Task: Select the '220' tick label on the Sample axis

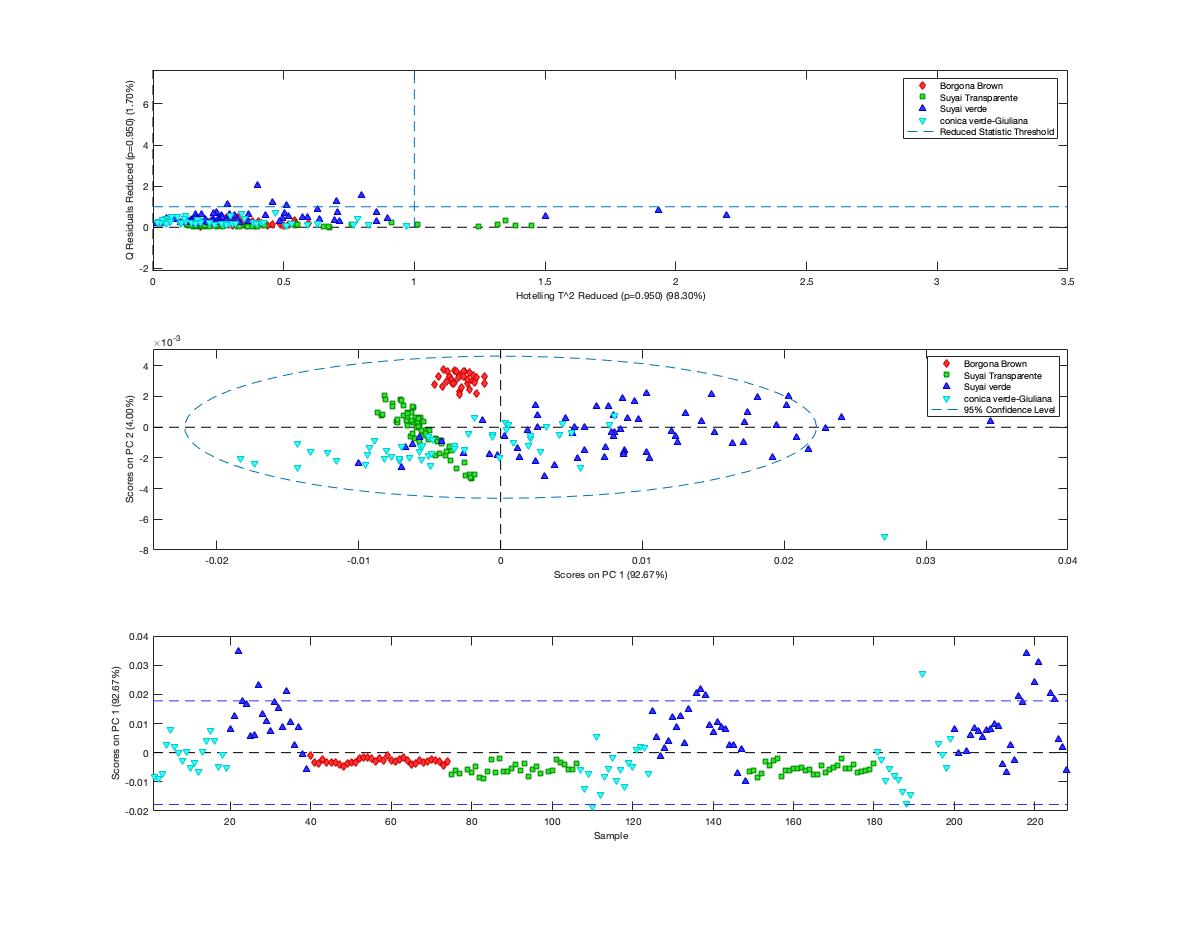Action: (1035, 821)
